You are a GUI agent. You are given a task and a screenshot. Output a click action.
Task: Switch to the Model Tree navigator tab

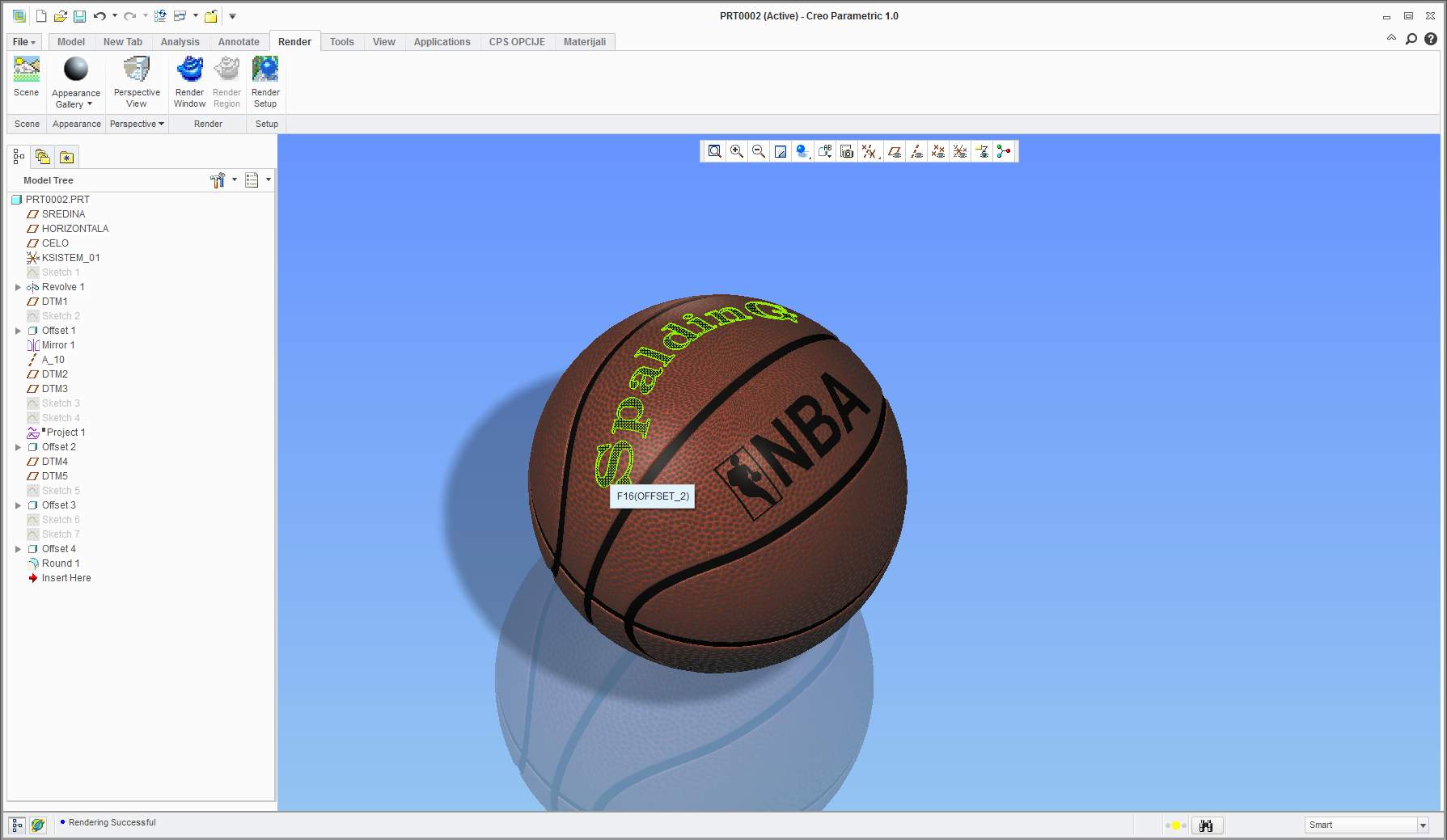click(x=19, y=157)
